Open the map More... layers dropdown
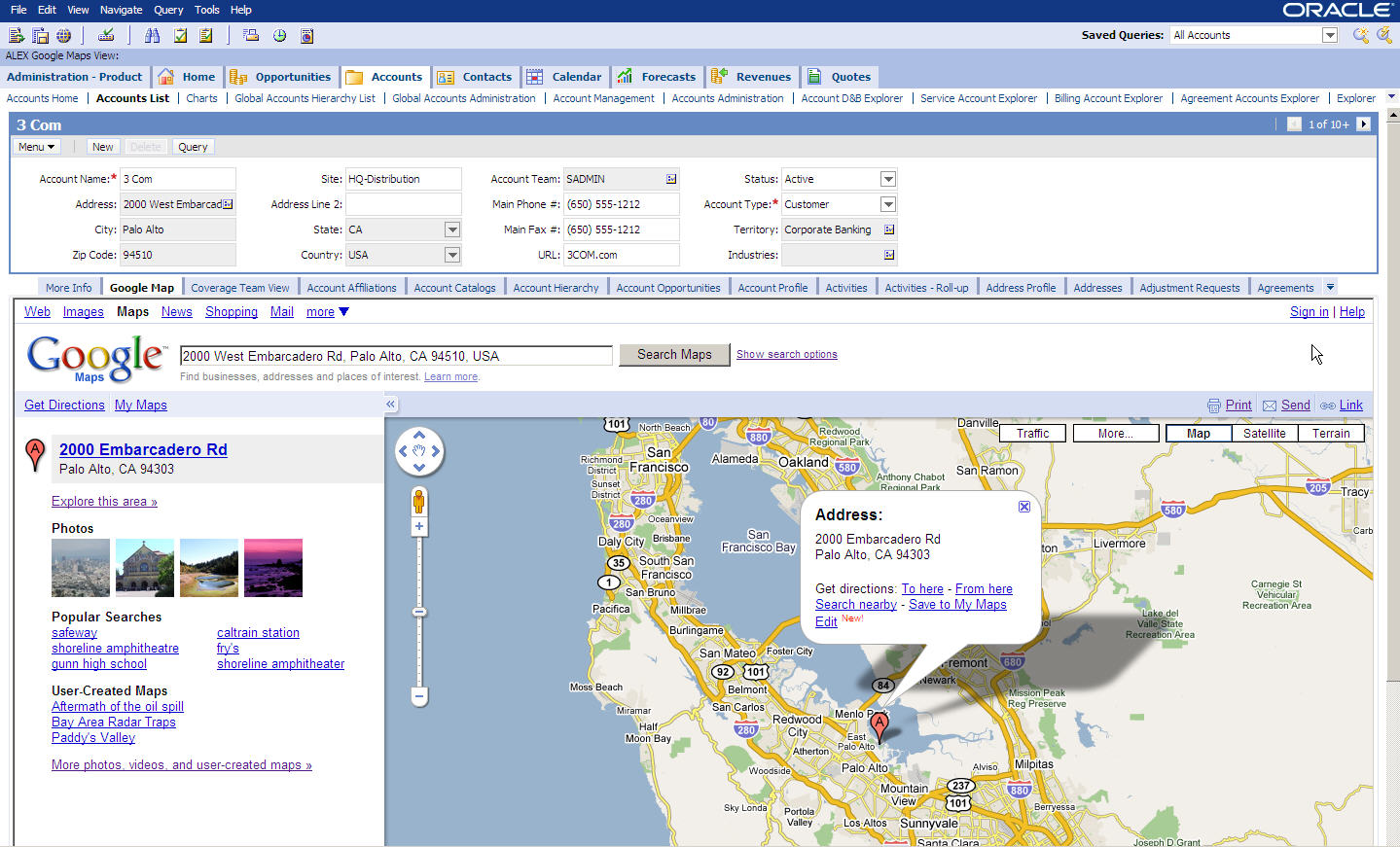Image resolution: width=1400 pixels, height=847 pixels. pyautogui.click(x=1116, y=434)
